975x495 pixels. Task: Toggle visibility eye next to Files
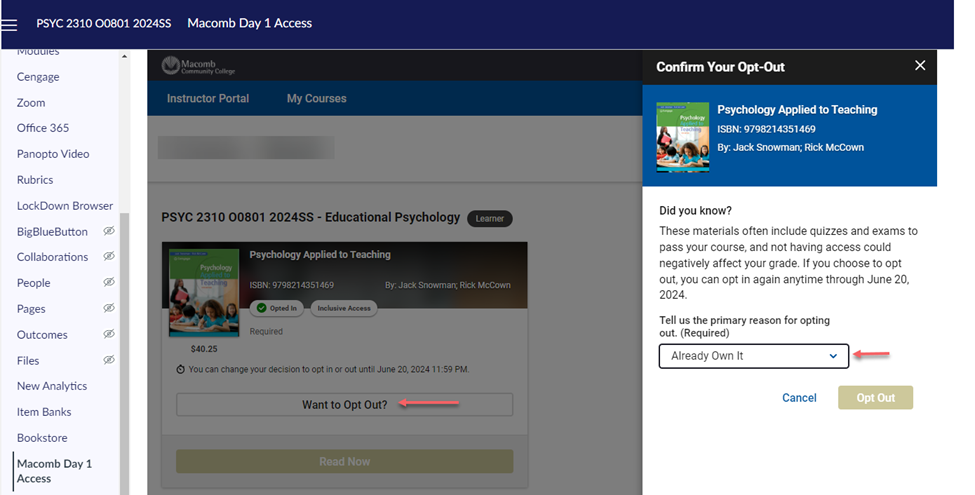pyautogui.click(x=109, y=360)
